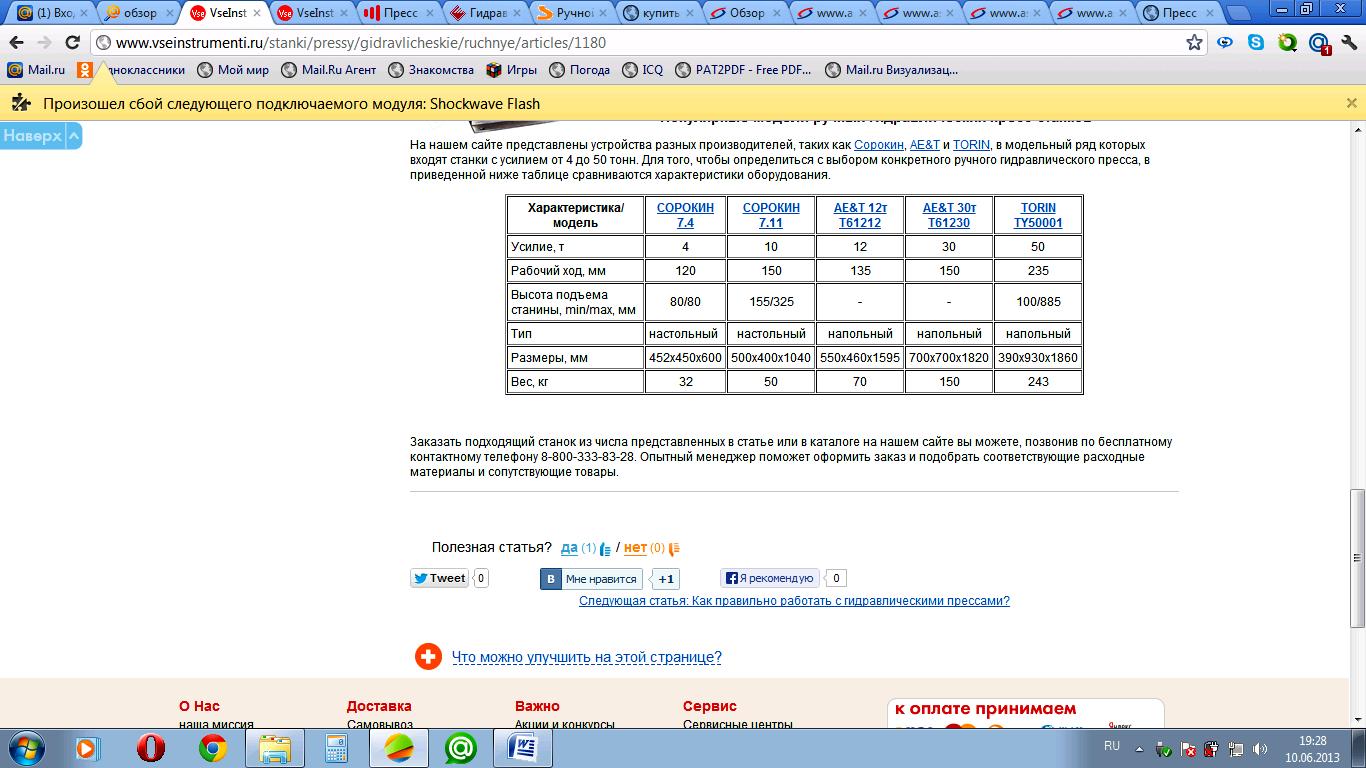Follow the TORIN link in the paragraph
Image resolution: width=1366 pixels, height=768 pixels.
coord(971,145)
